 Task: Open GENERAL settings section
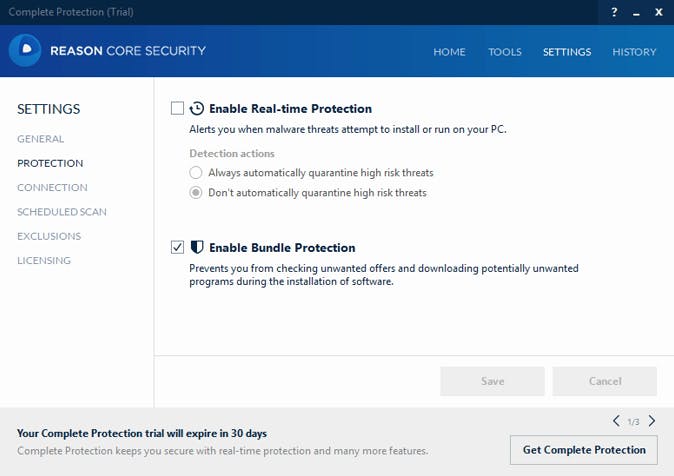click(x=40, y=139)
